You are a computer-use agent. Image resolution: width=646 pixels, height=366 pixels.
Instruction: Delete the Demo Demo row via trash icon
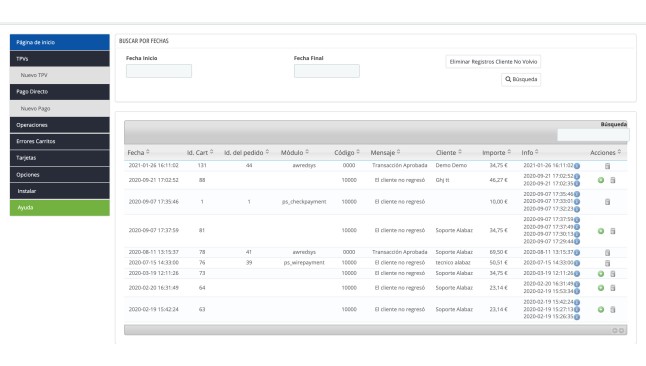pos(607,166)
